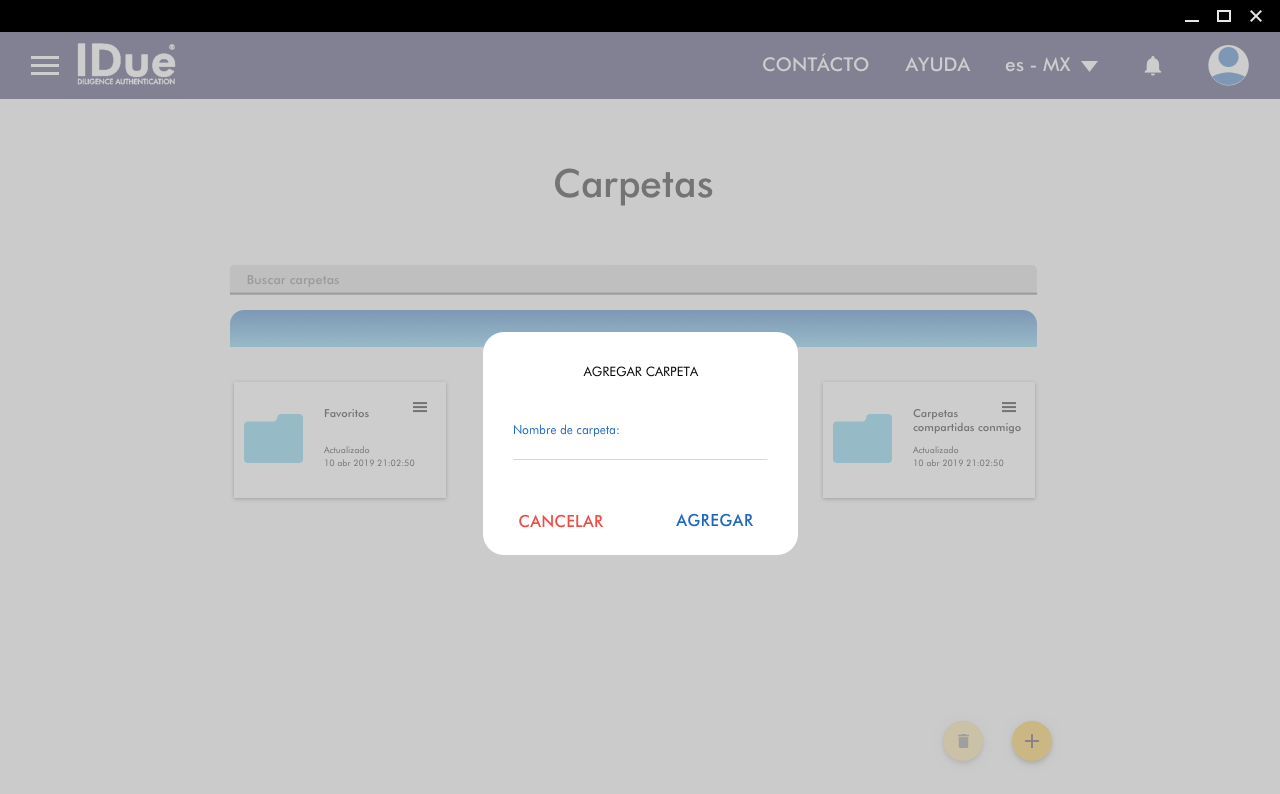Click the plus add folder button

point(1031,741)
